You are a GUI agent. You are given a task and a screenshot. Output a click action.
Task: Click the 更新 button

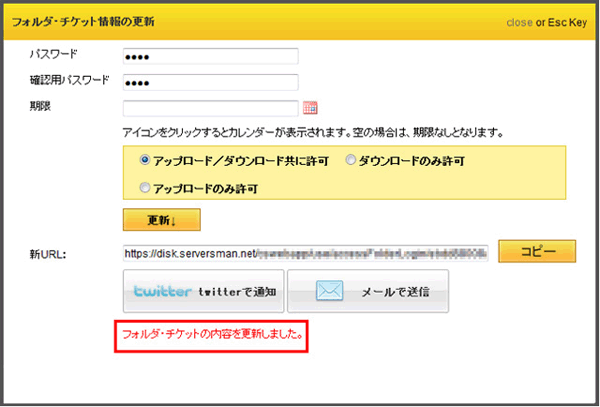point(161,220)
